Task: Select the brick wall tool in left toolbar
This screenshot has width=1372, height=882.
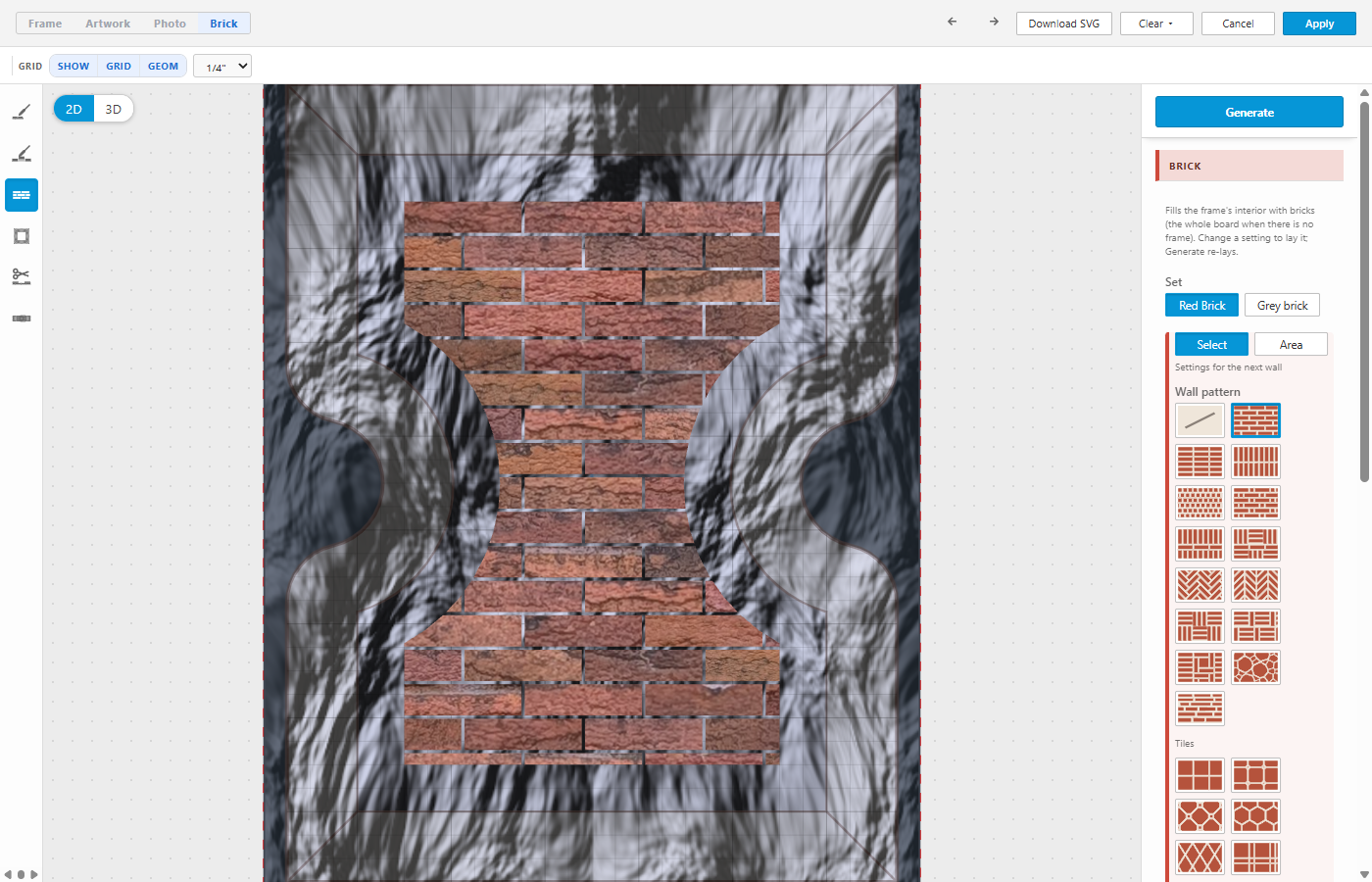Action: point(22,195)
